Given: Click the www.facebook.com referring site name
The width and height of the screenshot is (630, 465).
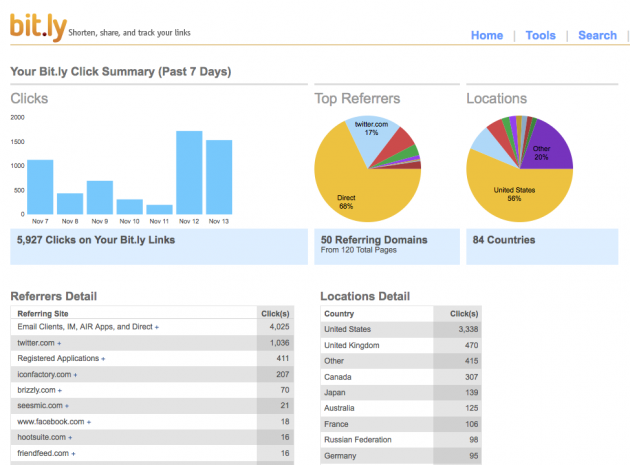Looking at the screenshot, I should click(x=51, y=422).
